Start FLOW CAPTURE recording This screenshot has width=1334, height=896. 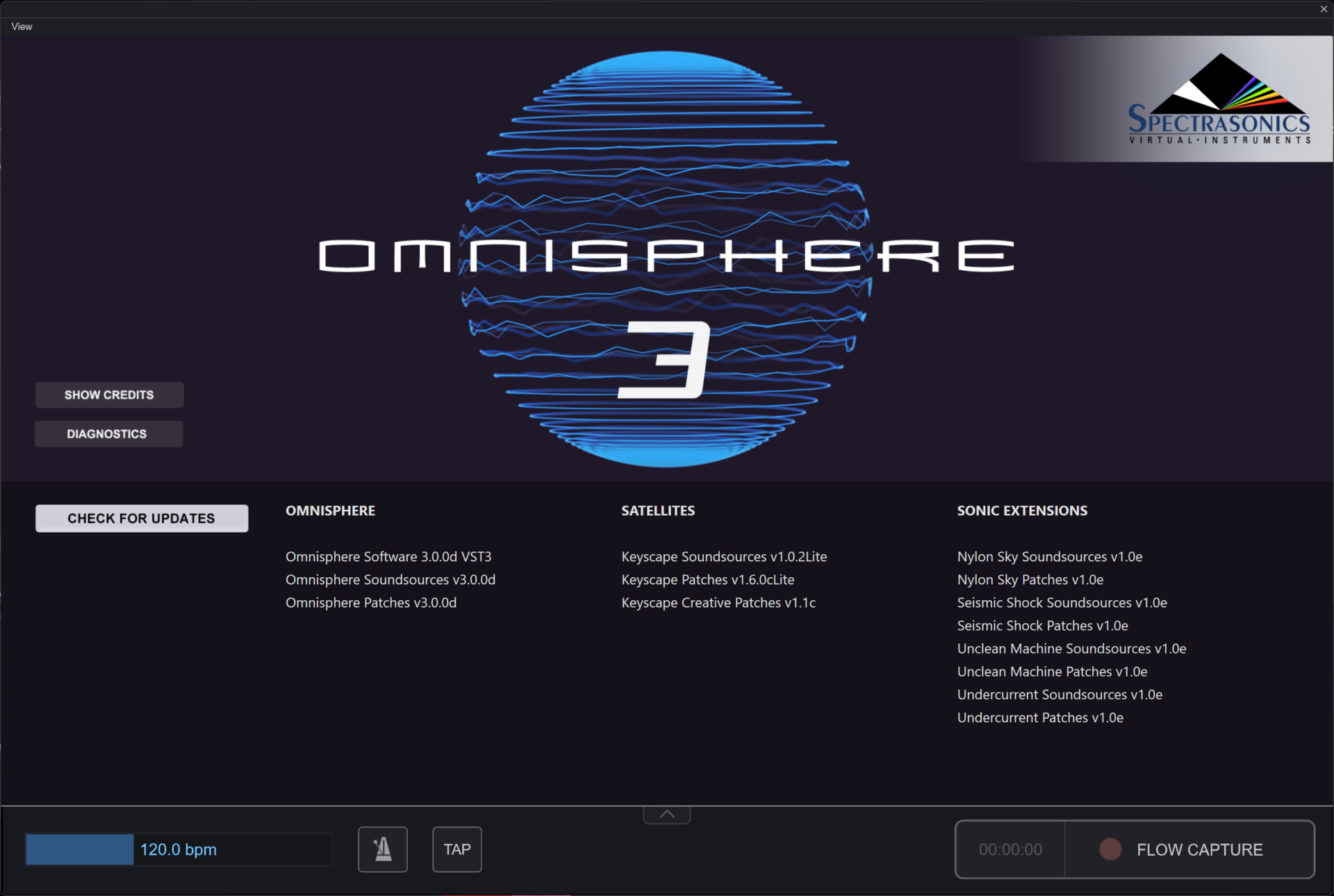1199,849
